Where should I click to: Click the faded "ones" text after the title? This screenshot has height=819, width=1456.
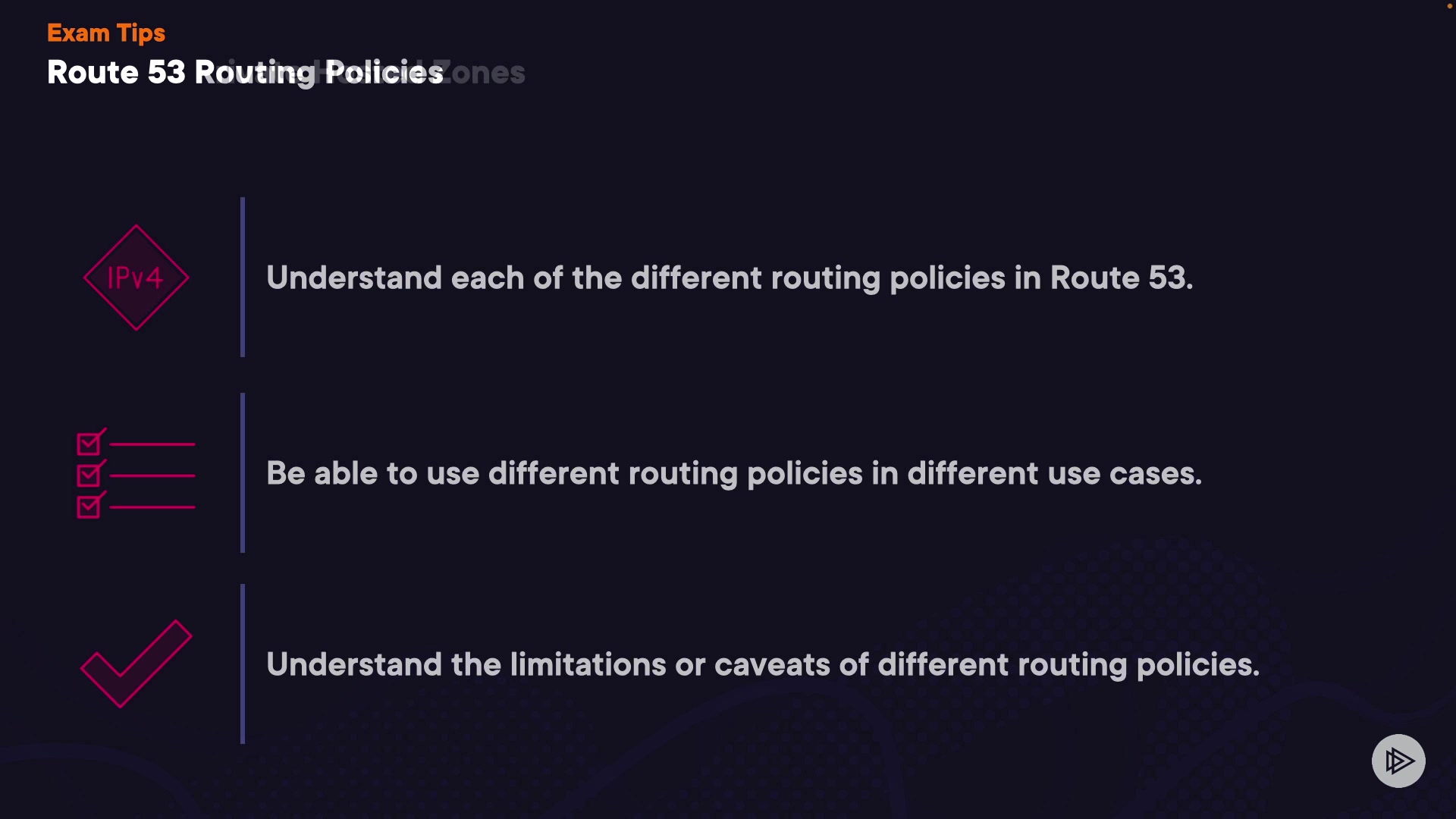point(489,73)
